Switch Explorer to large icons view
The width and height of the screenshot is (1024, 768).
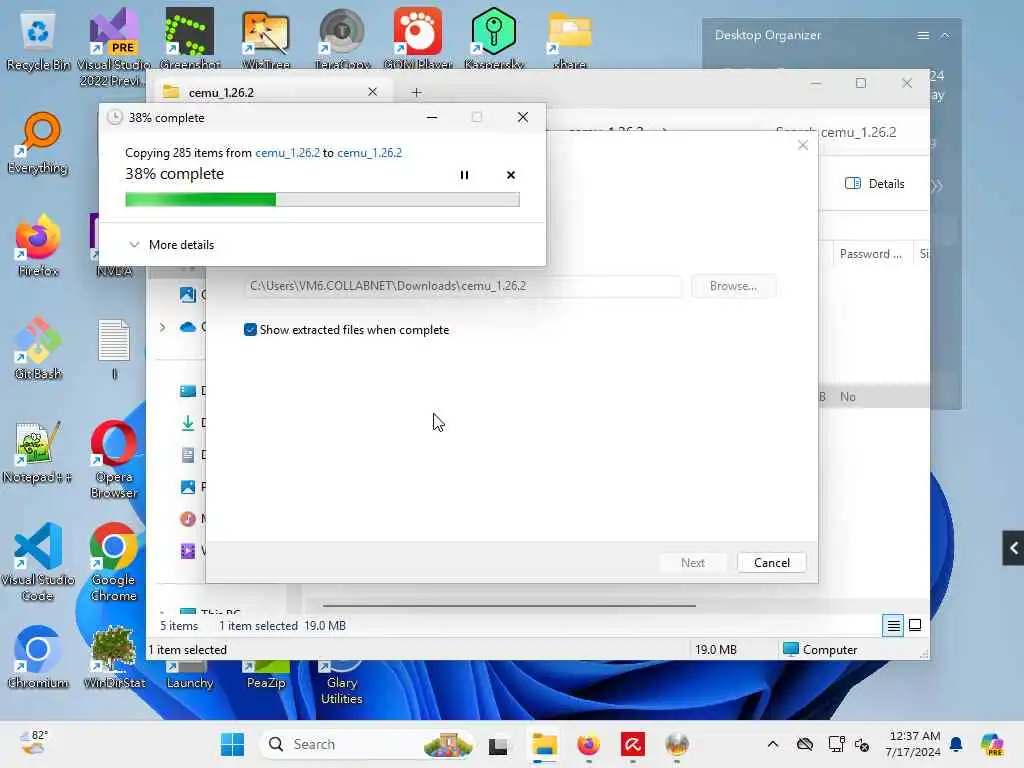[915, 626]
